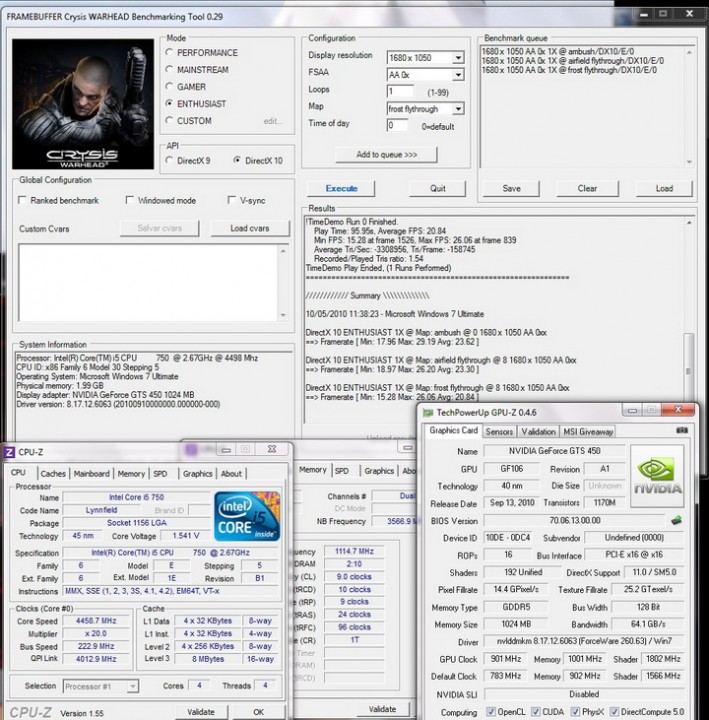The height and width of the screenshot is (720, 709).
Task: Switch to the Validation tab in GPU-Z
Action: click(538, 432)
